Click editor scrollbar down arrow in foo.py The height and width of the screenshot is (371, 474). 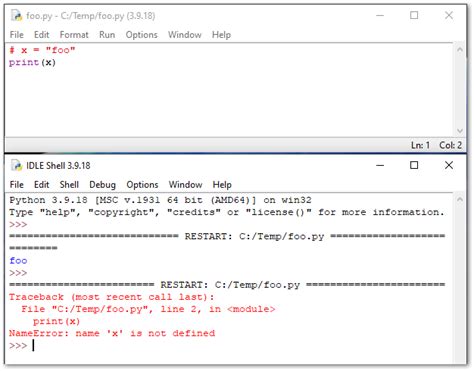point(460,131)
